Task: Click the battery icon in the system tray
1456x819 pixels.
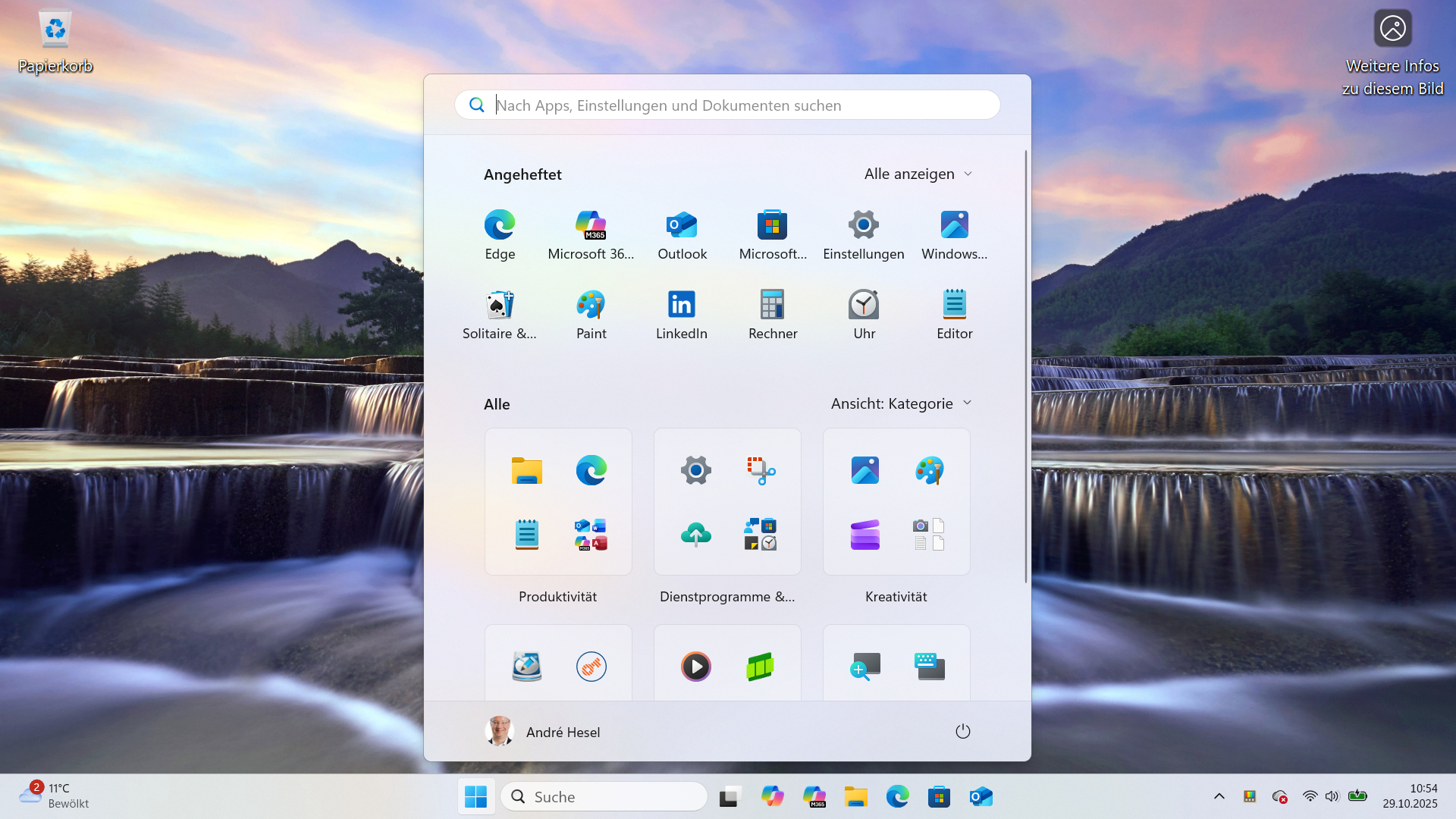Action: click(x=1357, y=797)
